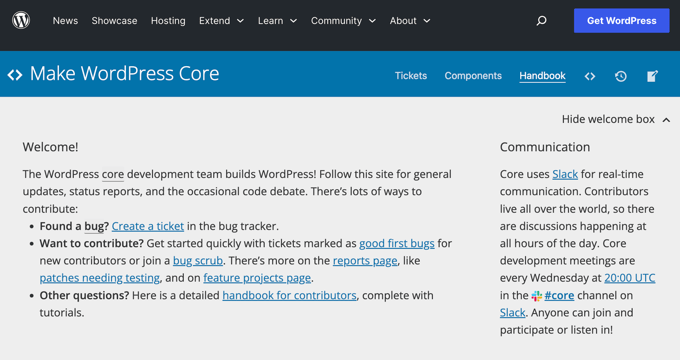680x360 pixels.
Task: Open the Handbook tab
Action: click(x=543, y=76)
